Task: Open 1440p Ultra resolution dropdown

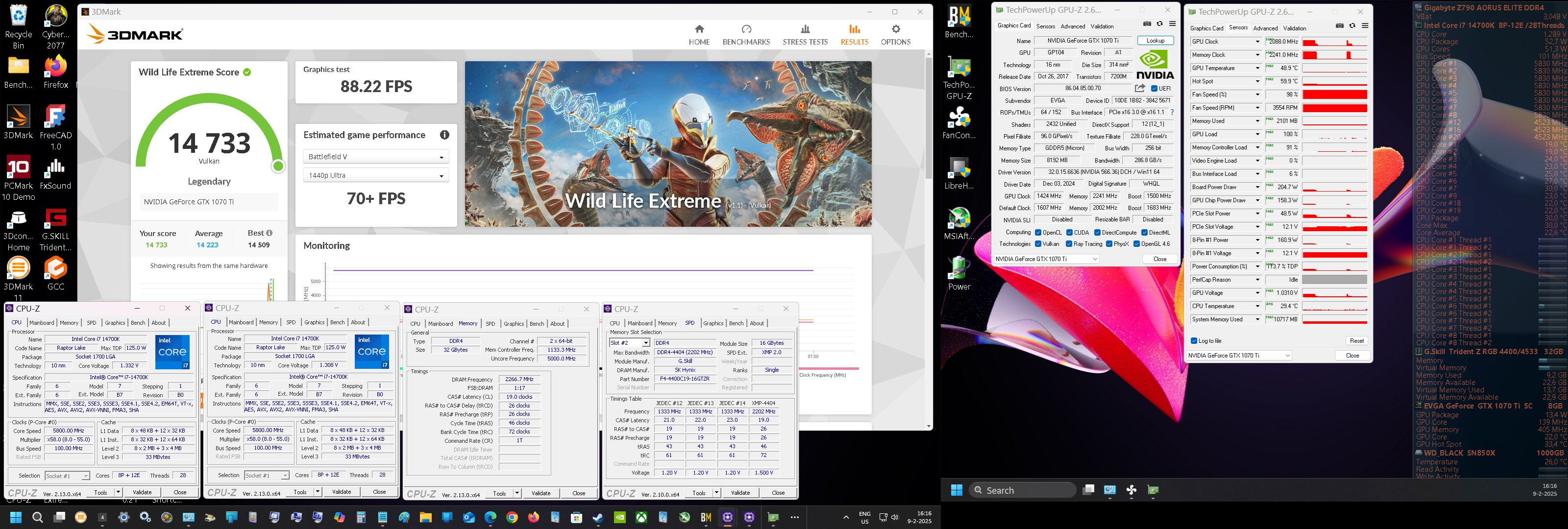Action: pos(376,175)
